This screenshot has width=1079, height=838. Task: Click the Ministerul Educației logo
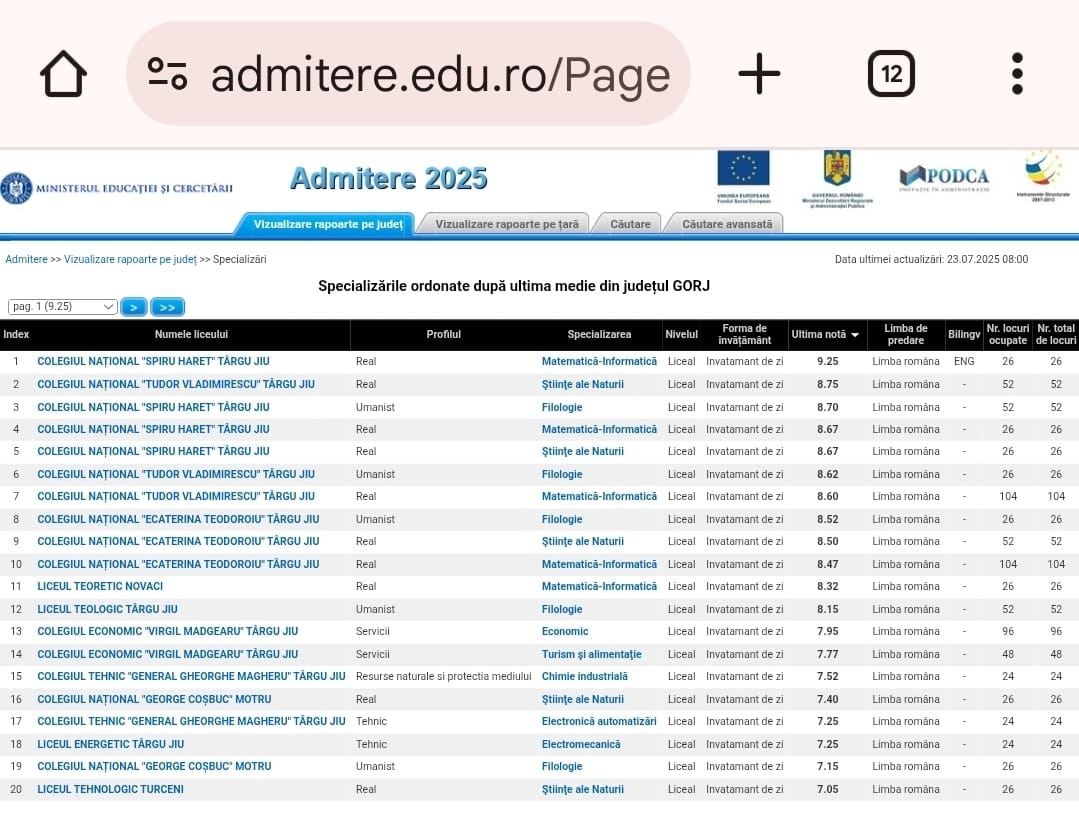pos(117,188)
